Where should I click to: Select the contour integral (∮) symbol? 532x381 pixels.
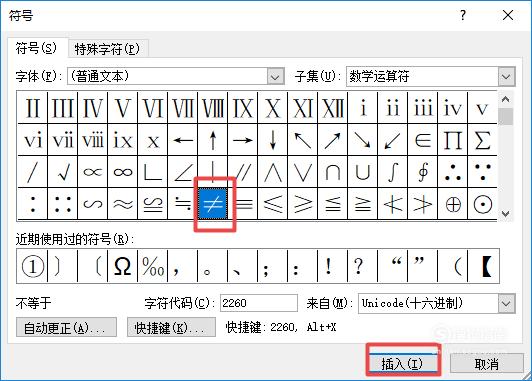coord(423,172)
